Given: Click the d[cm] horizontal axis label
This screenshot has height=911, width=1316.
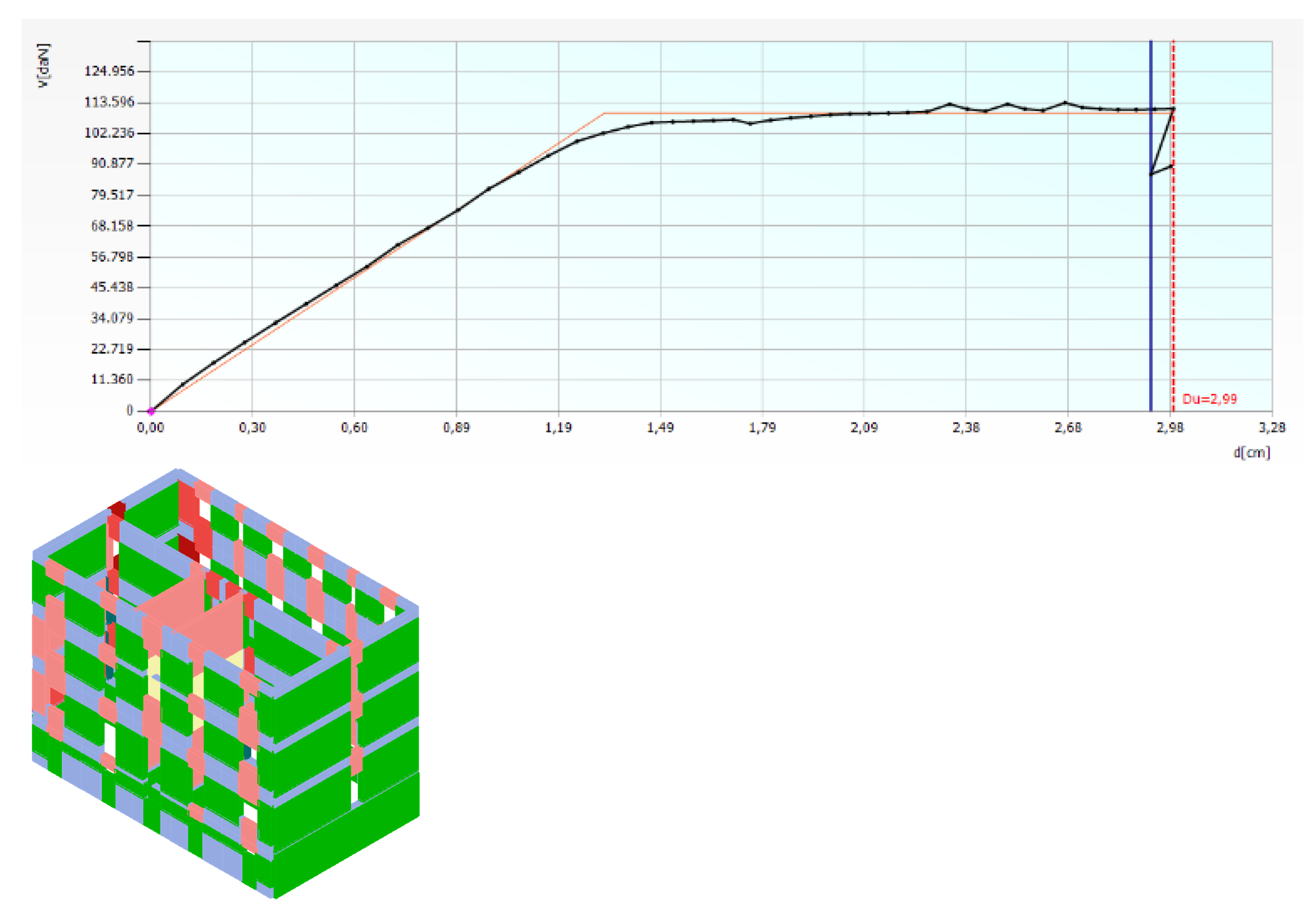Looking at the screenshot, I should click(1251, 453).
